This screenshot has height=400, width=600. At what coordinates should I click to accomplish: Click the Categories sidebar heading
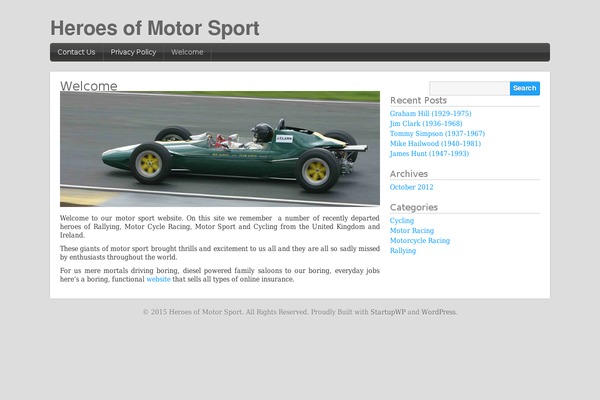click(414, 207)
